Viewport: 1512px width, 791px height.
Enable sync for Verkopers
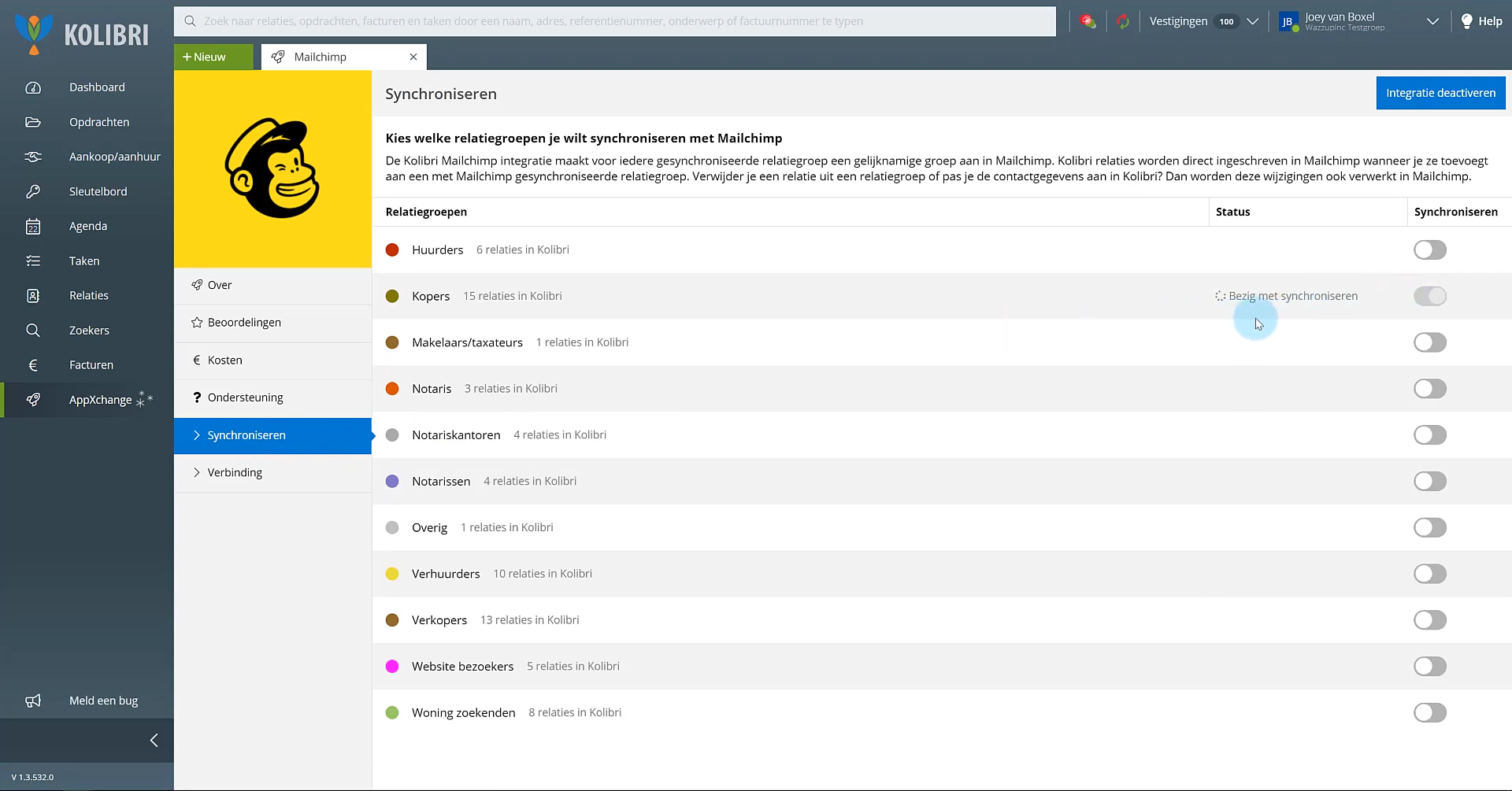tap(1430, 620)
